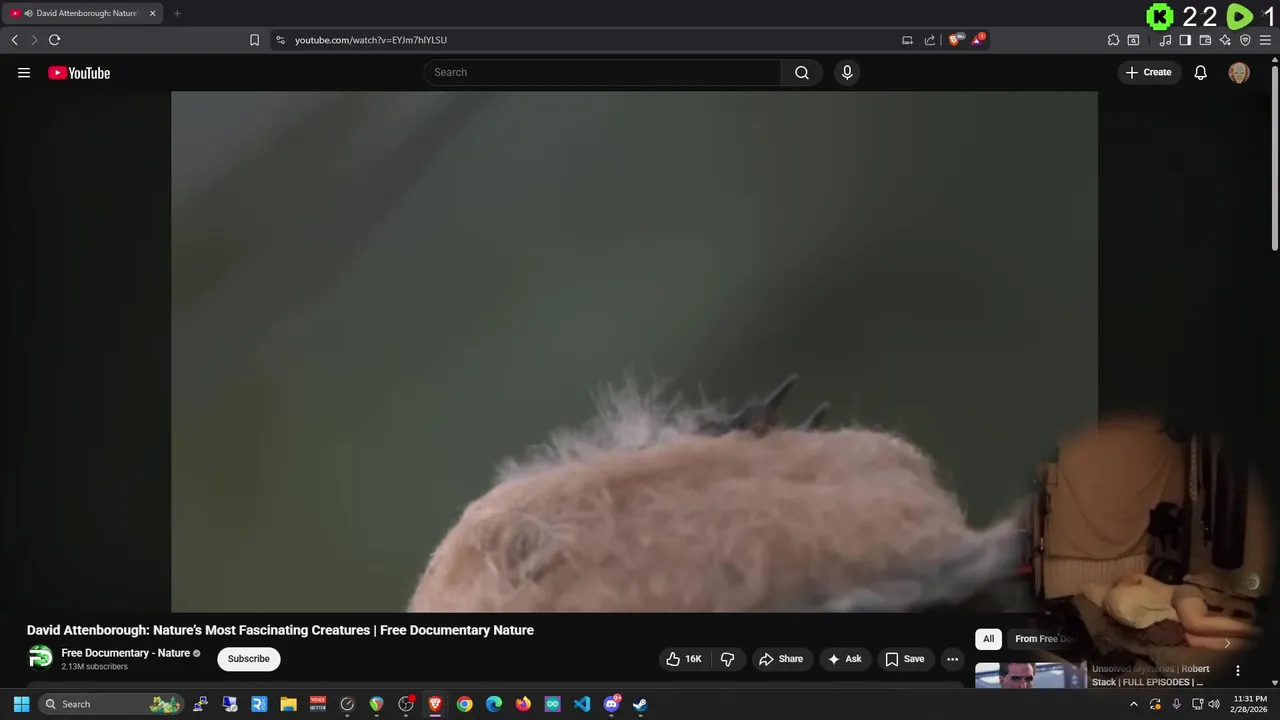Screen dimensions: 1280x720
Task: Open the Windows Start menu
Action: [21, 704]
